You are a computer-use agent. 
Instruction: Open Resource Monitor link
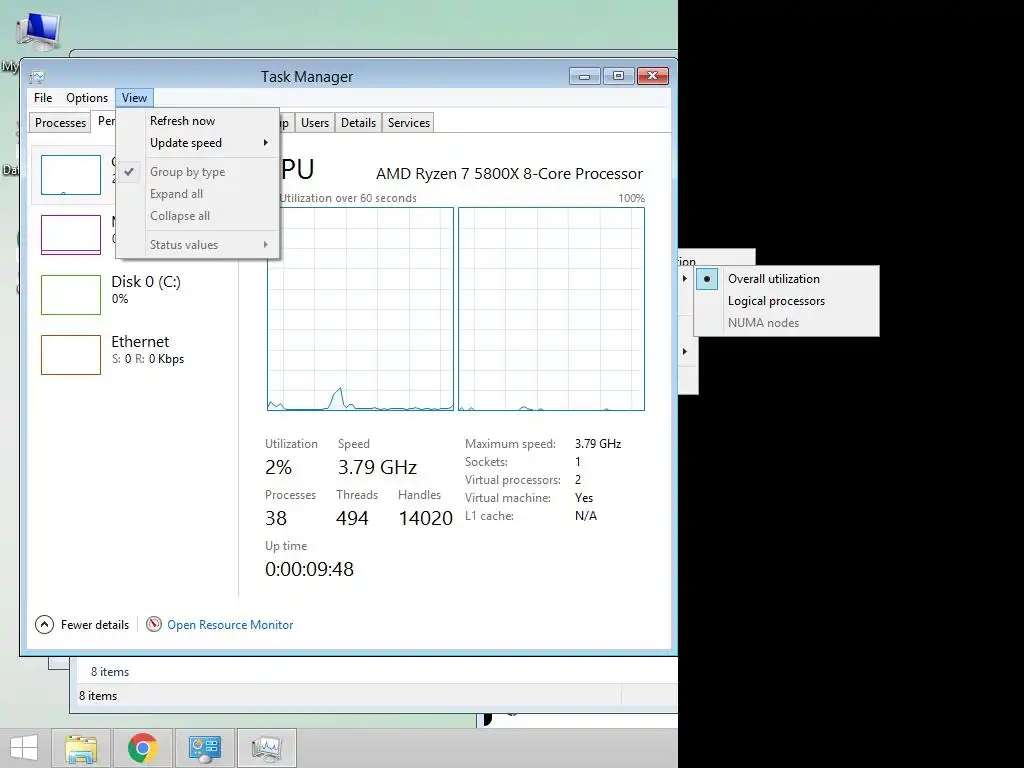230,625
